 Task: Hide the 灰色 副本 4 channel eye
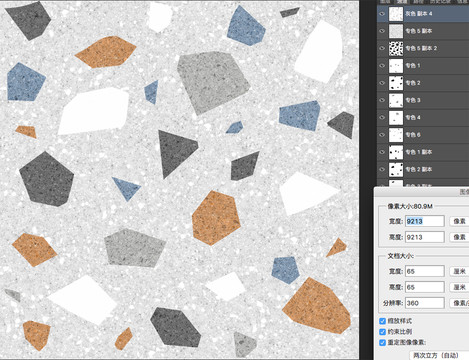click(382, 14)
